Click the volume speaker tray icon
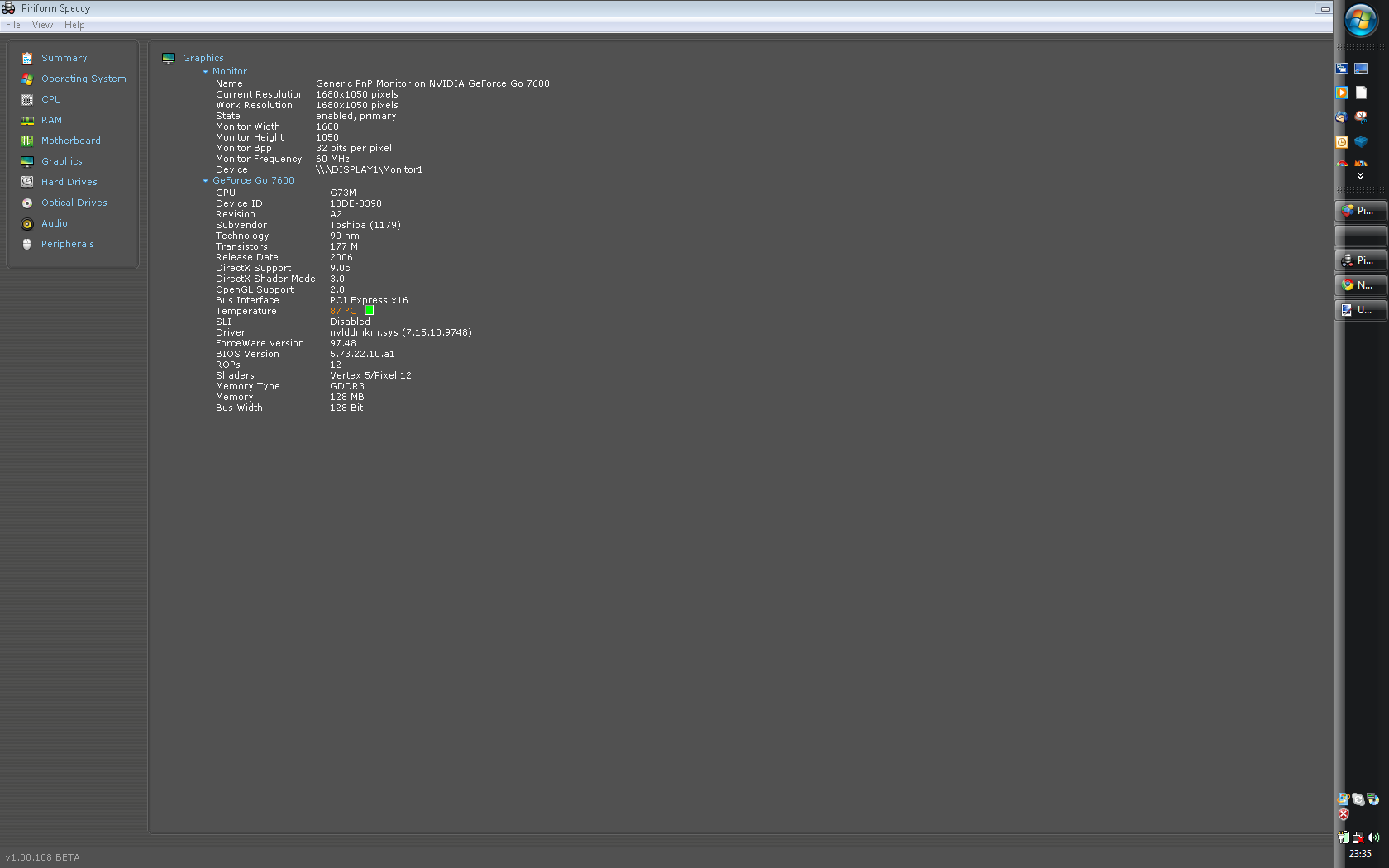The image size is (1389, 868). (1373, 837)
